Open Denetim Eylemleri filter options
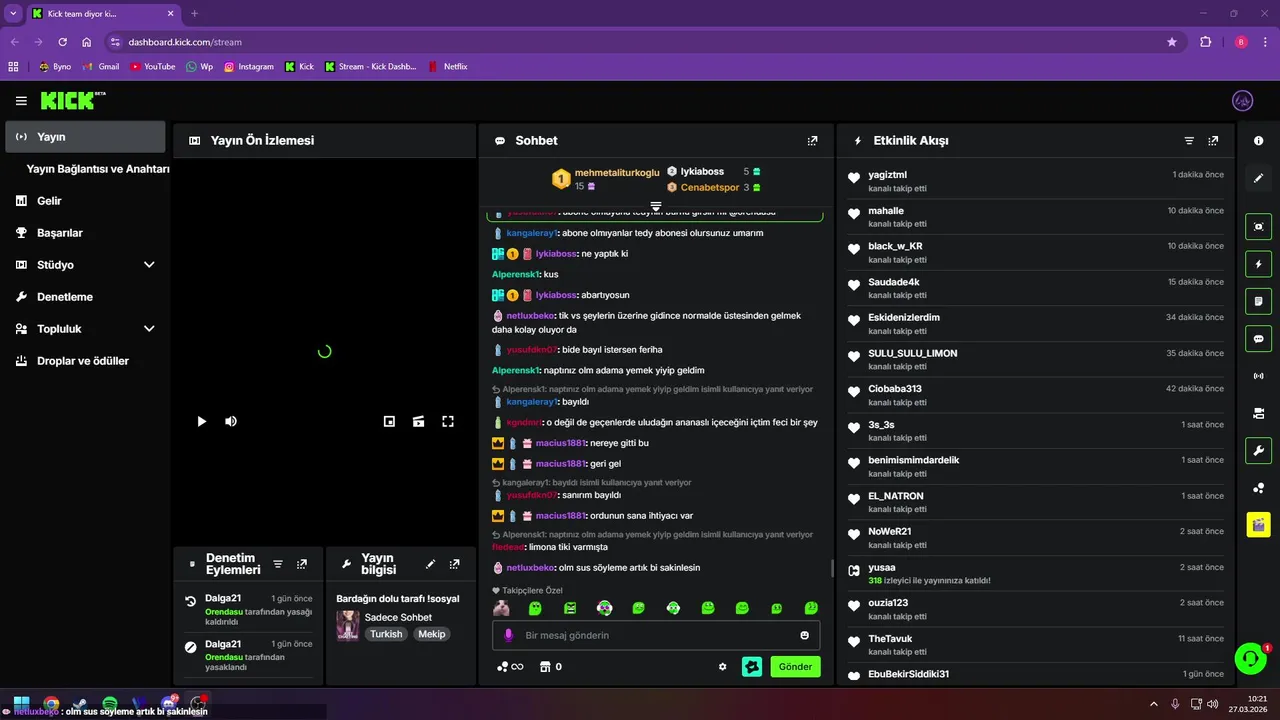Viewport: 1280px width, 720px height. coord(278,564)
